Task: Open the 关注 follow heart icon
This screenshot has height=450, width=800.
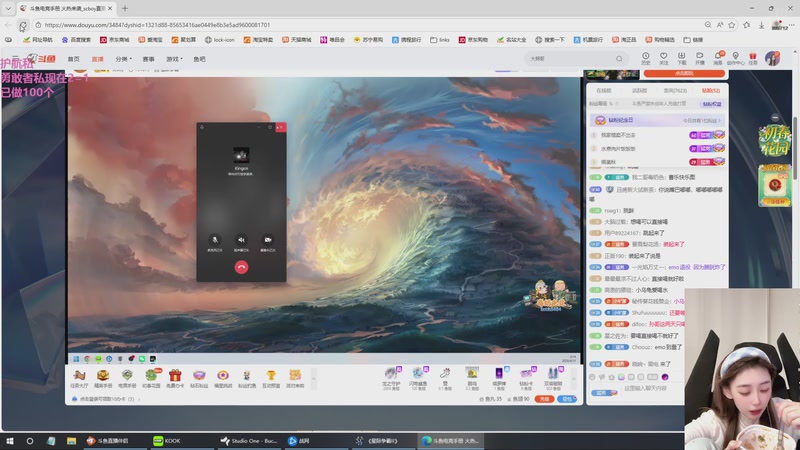Action: pyautogui.click(x=663, y=58)
